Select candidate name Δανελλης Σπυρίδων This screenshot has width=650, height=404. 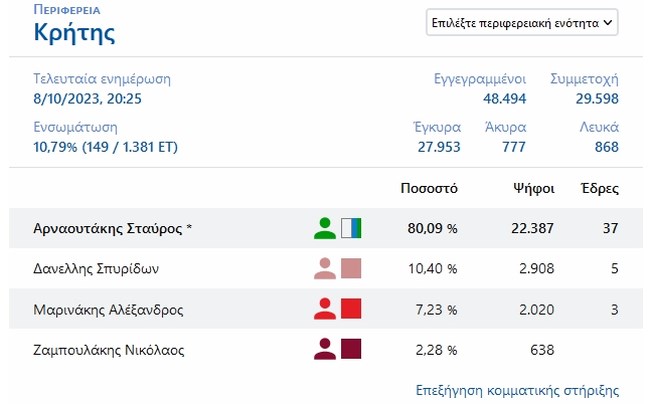96,269
